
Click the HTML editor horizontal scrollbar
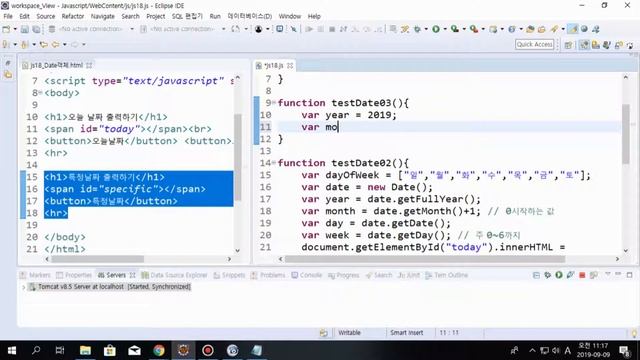click(98, 259)
